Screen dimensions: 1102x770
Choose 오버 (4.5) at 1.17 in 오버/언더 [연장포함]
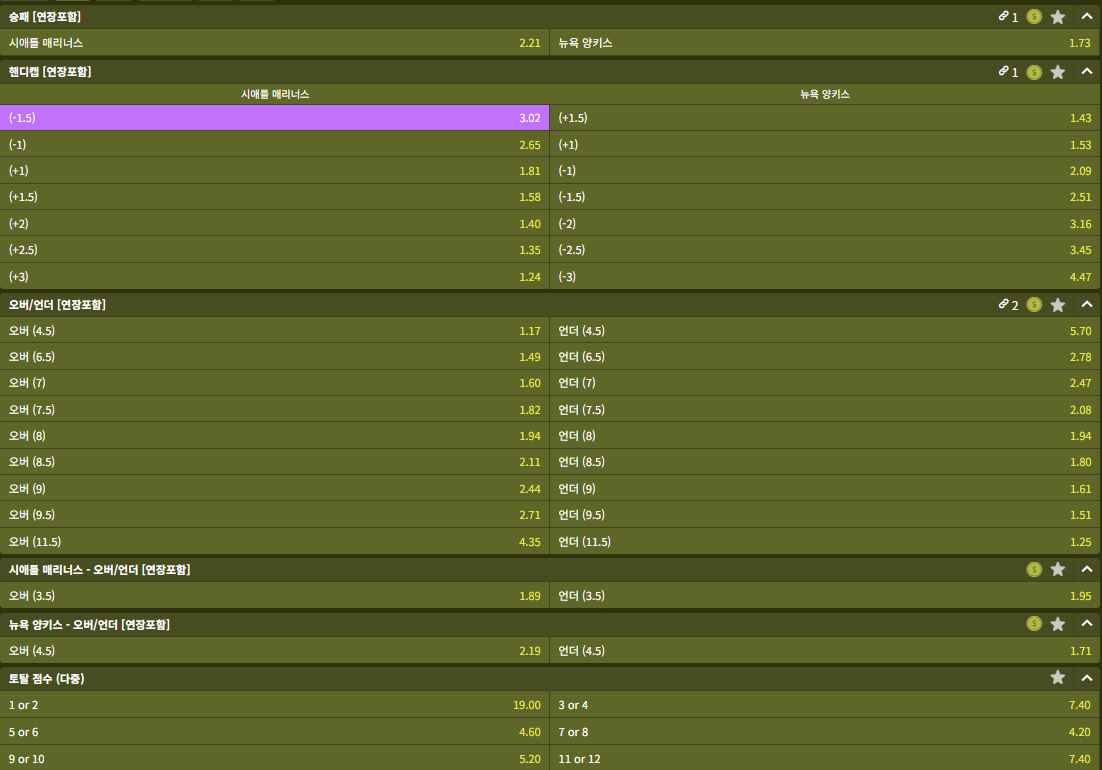[x=274, y=330]
